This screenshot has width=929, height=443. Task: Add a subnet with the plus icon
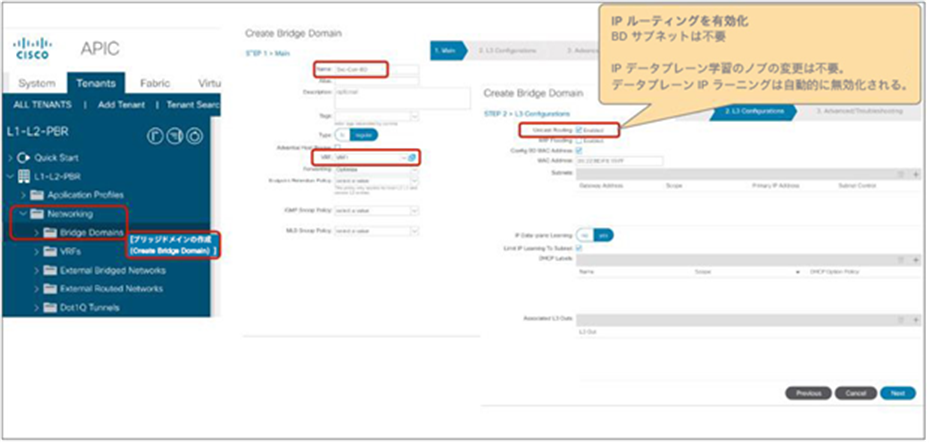click(x=916, y=174)
